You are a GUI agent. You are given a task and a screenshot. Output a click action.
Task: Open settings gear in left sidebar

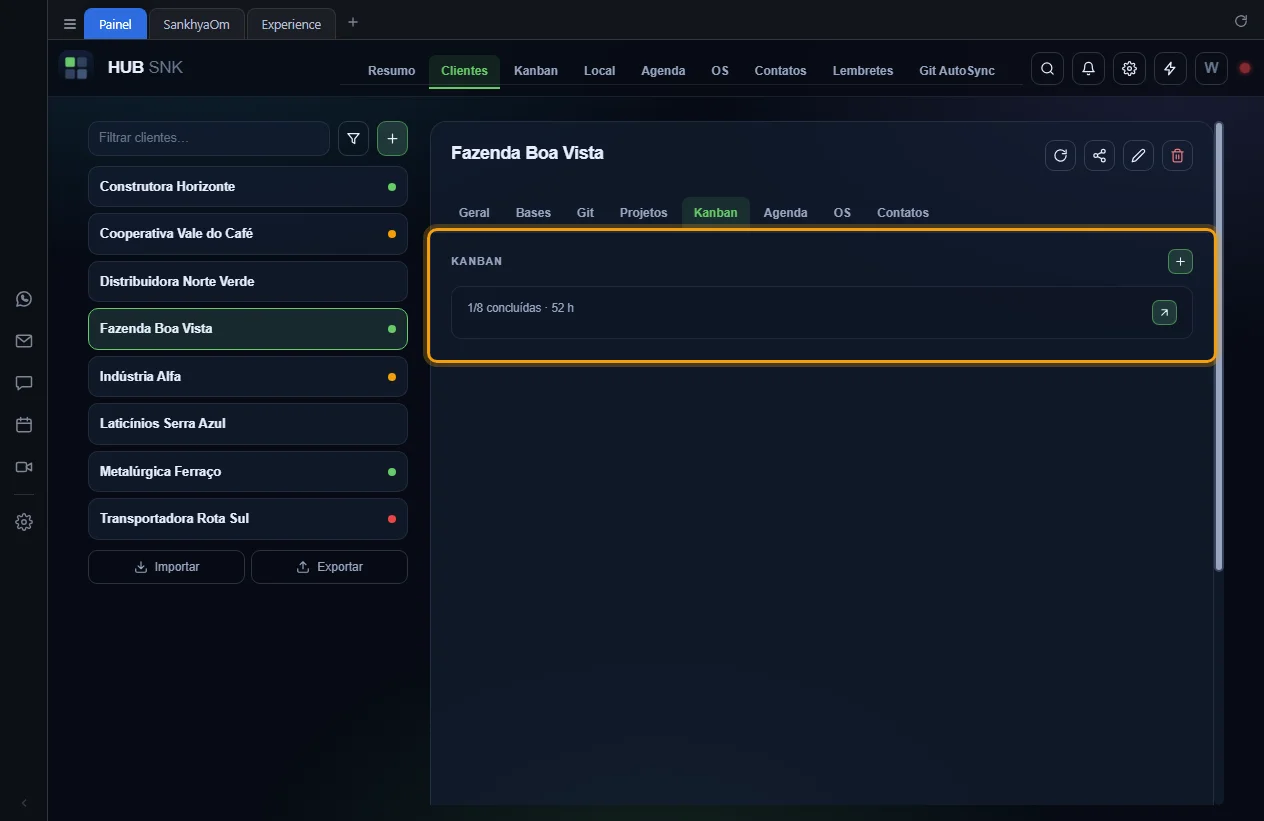pos(24,522)
